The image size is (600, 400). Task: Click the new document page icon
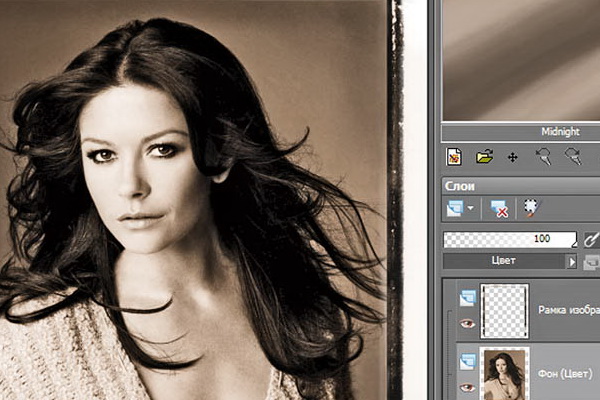tap(454, 157)
